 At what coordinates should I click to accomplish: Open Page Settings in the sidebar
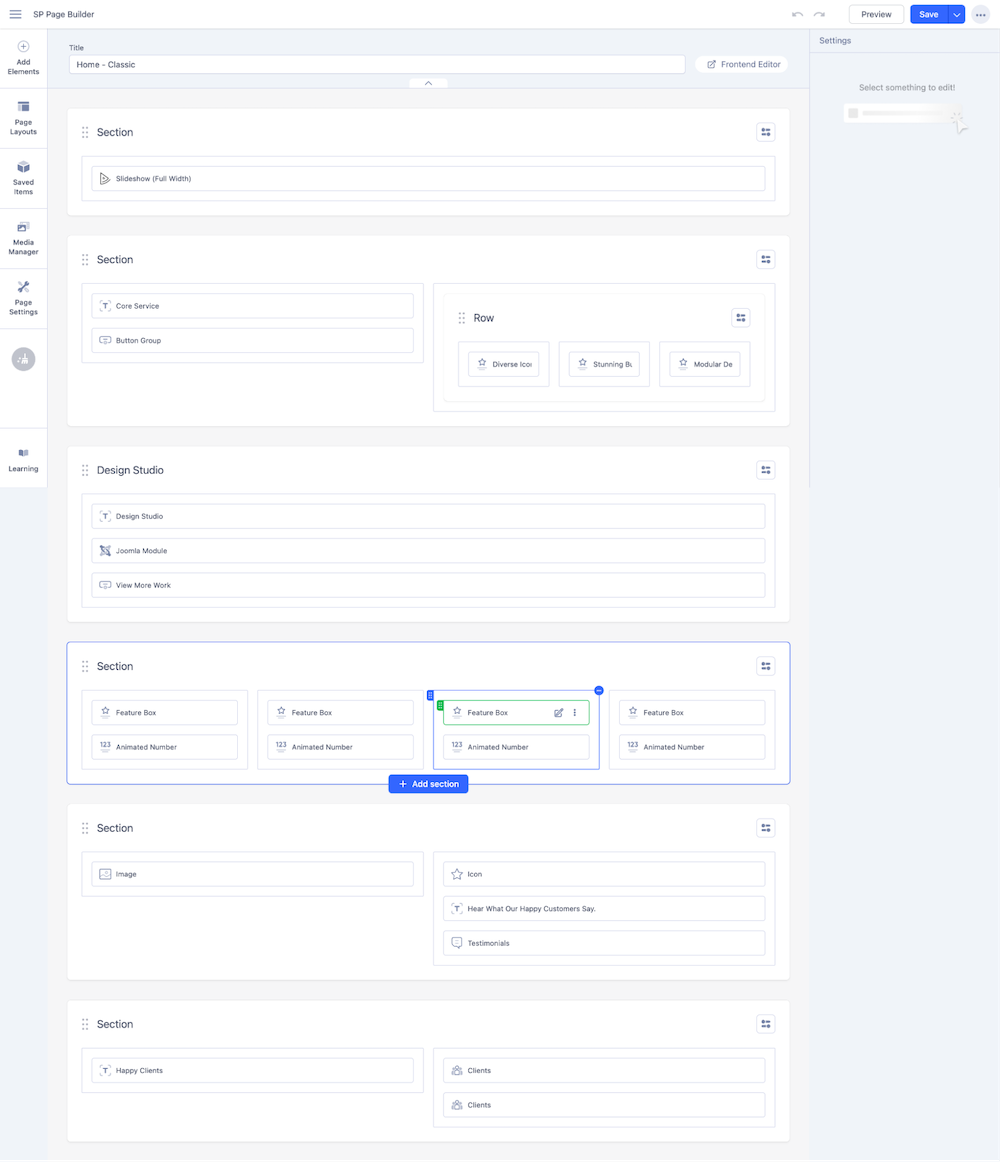pos(23,298)
